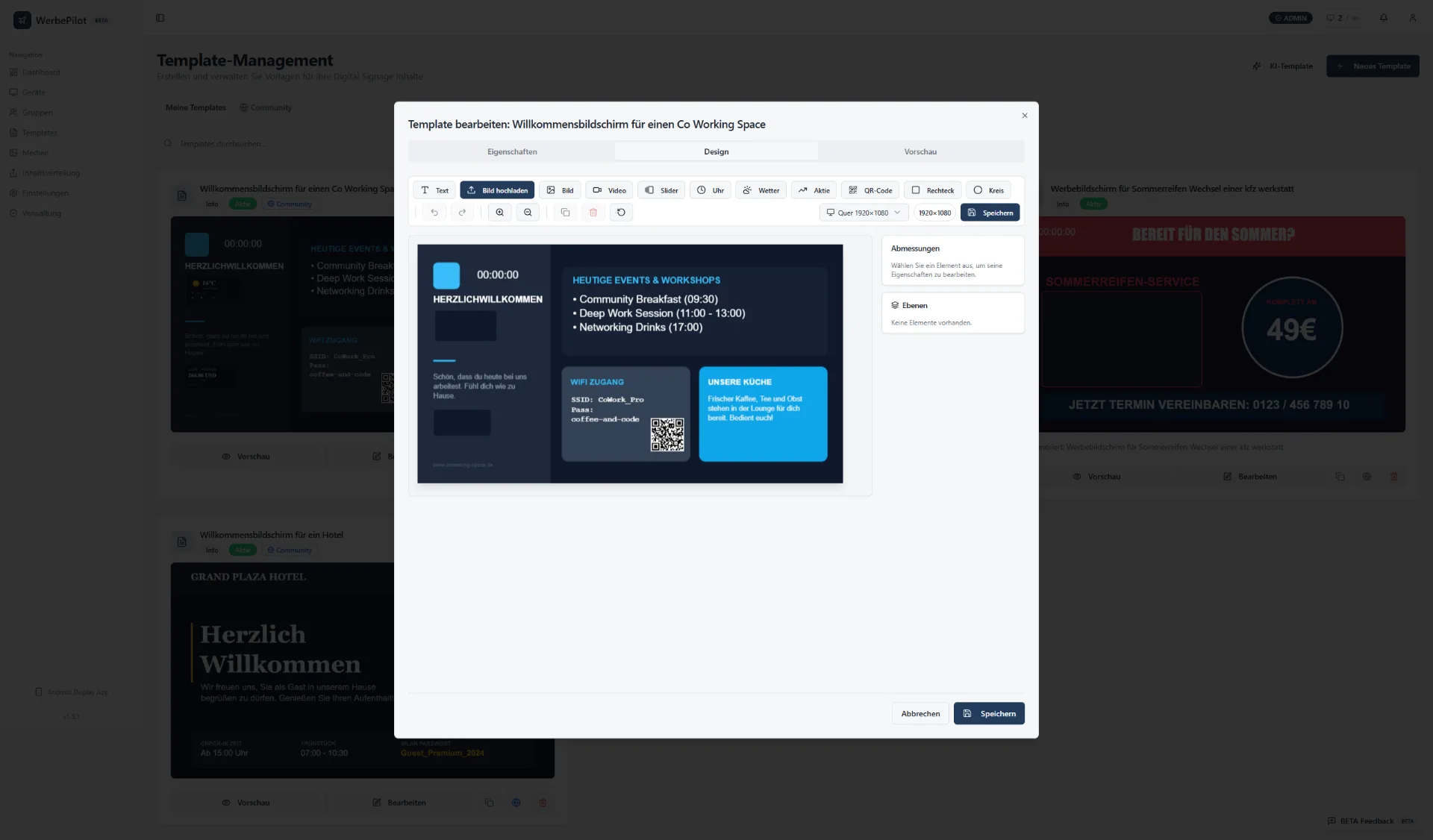1433x840 pixels.
Task: Insert the Wetter weather widget
Action: pos(761,190)
